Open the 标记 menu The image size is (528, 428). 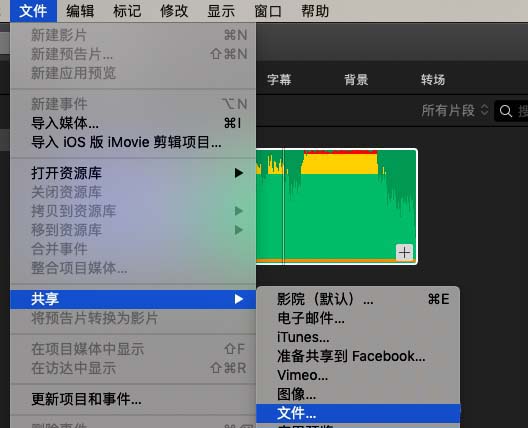pos(127,11)
